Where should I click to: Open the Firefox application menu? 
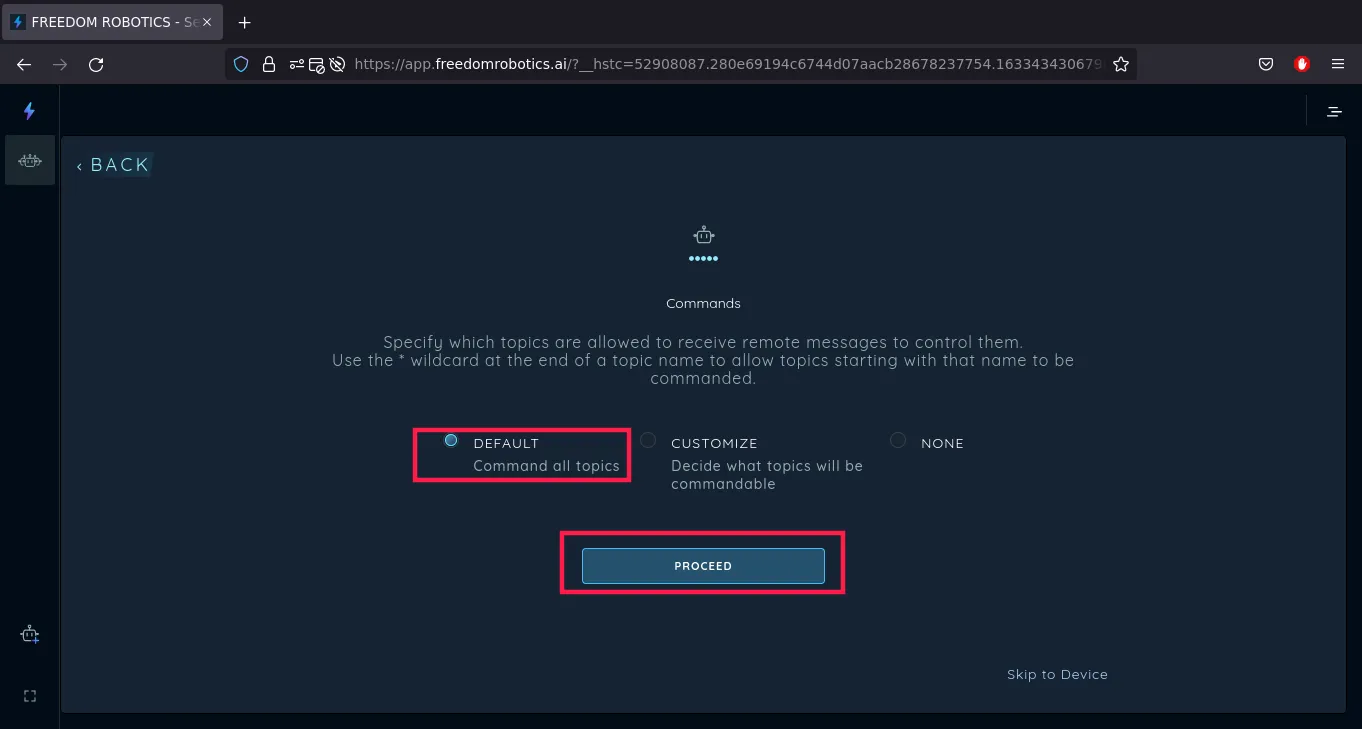pyautogui.click(x=1338, y=64)
